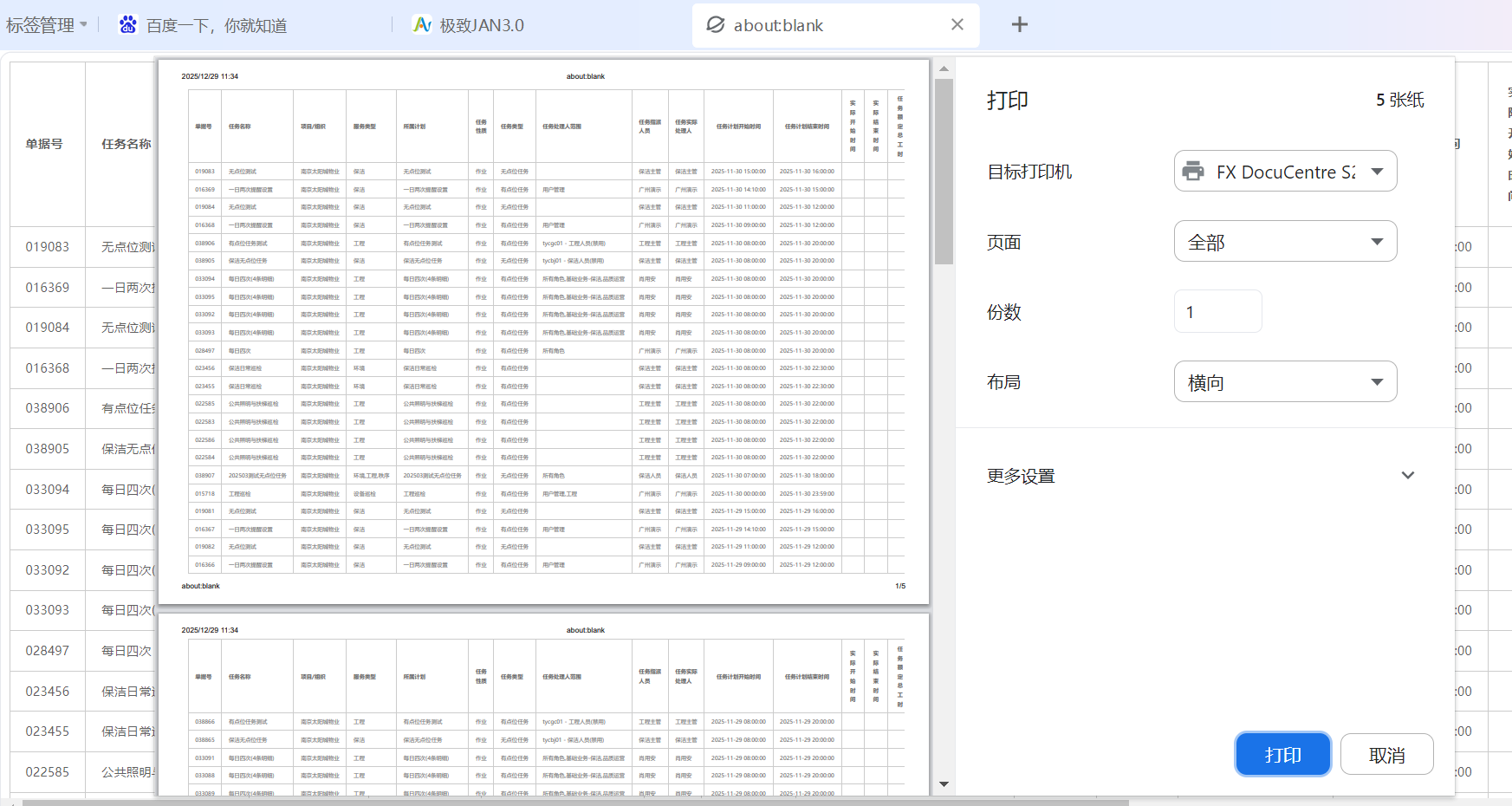Viewport: 1512px width, 806px height.
Task: Click the printer icon in destination selector
Action: 1193,172
